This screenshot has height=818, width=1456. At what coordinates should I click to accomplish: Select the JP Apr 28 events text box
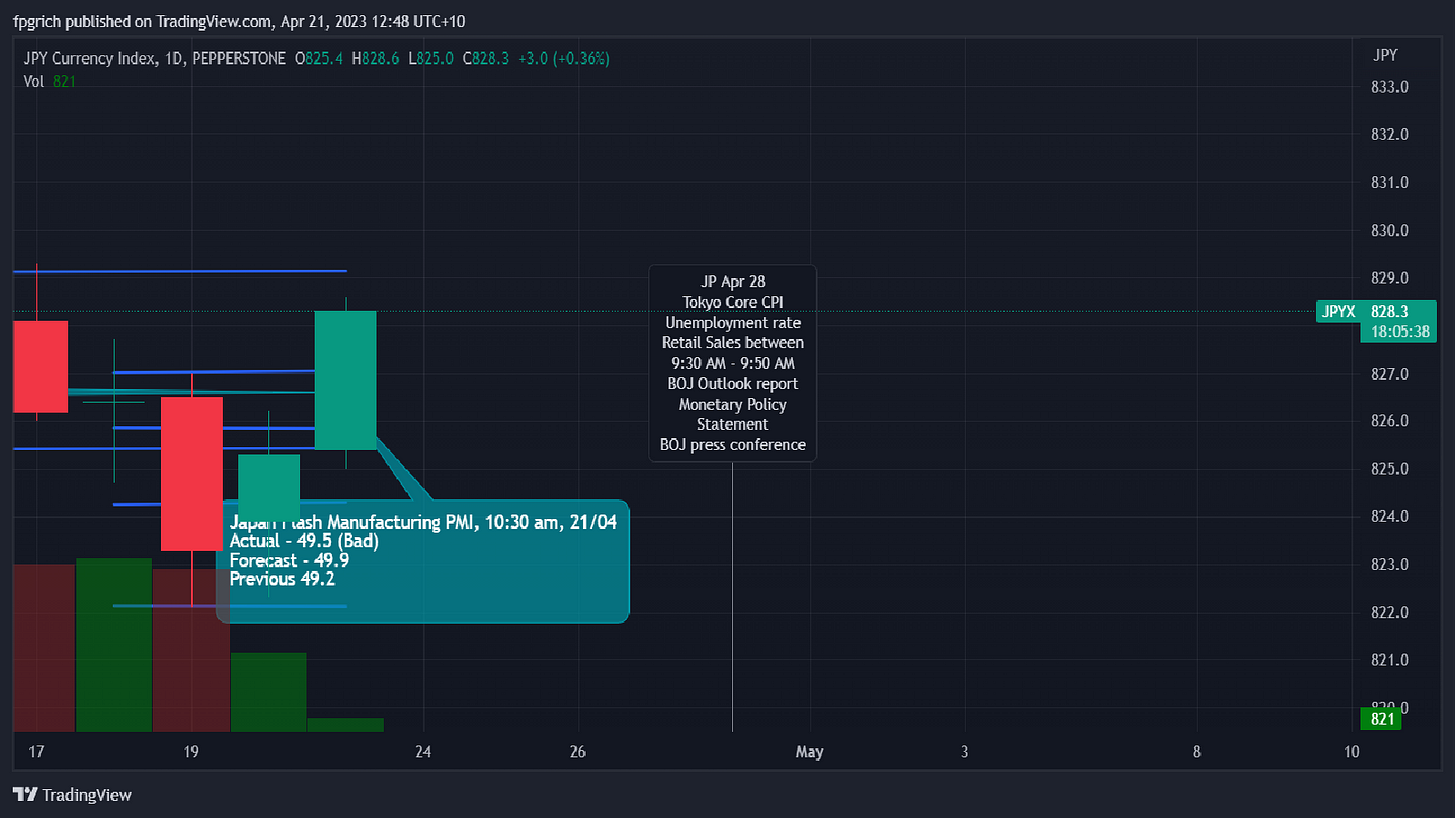(x=732, y=362)
